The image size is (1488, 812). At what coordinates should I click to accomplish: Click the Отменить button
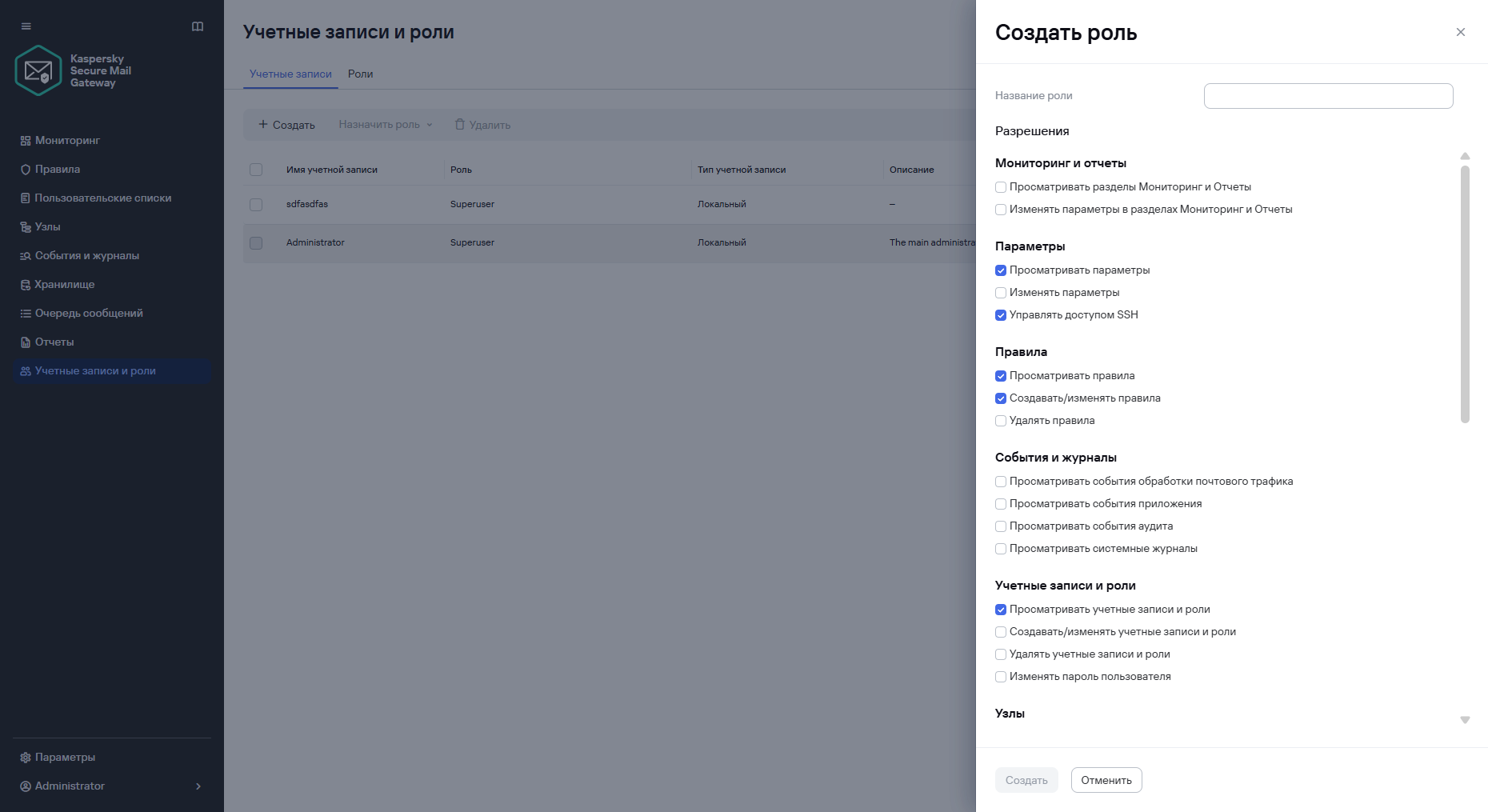tap(1106, 780)
